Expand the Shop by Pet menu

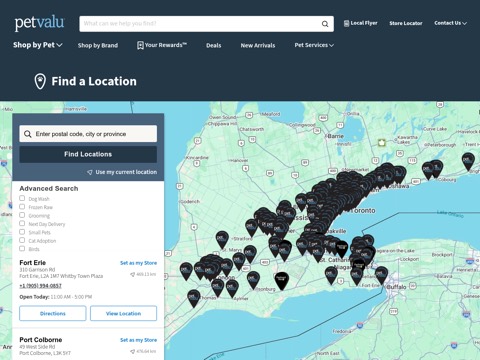38,45
